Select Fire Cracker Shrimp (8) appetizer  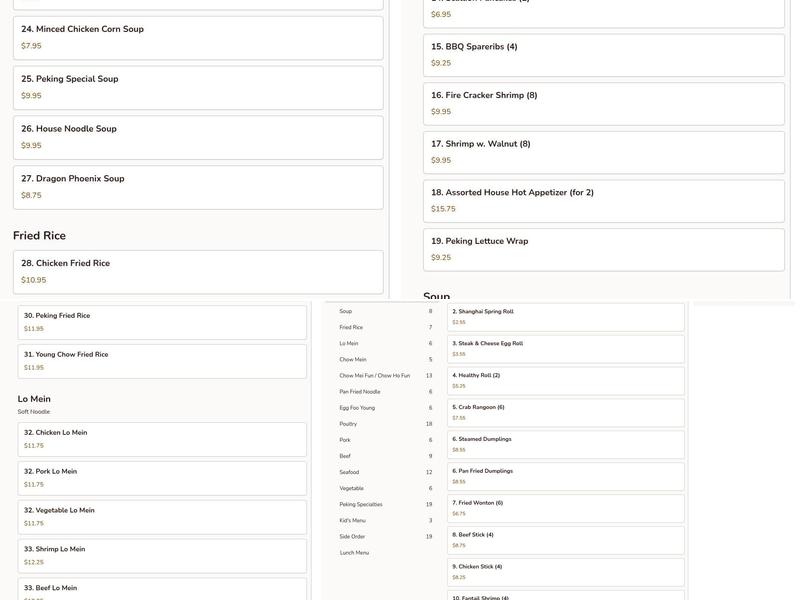point(603,104)
